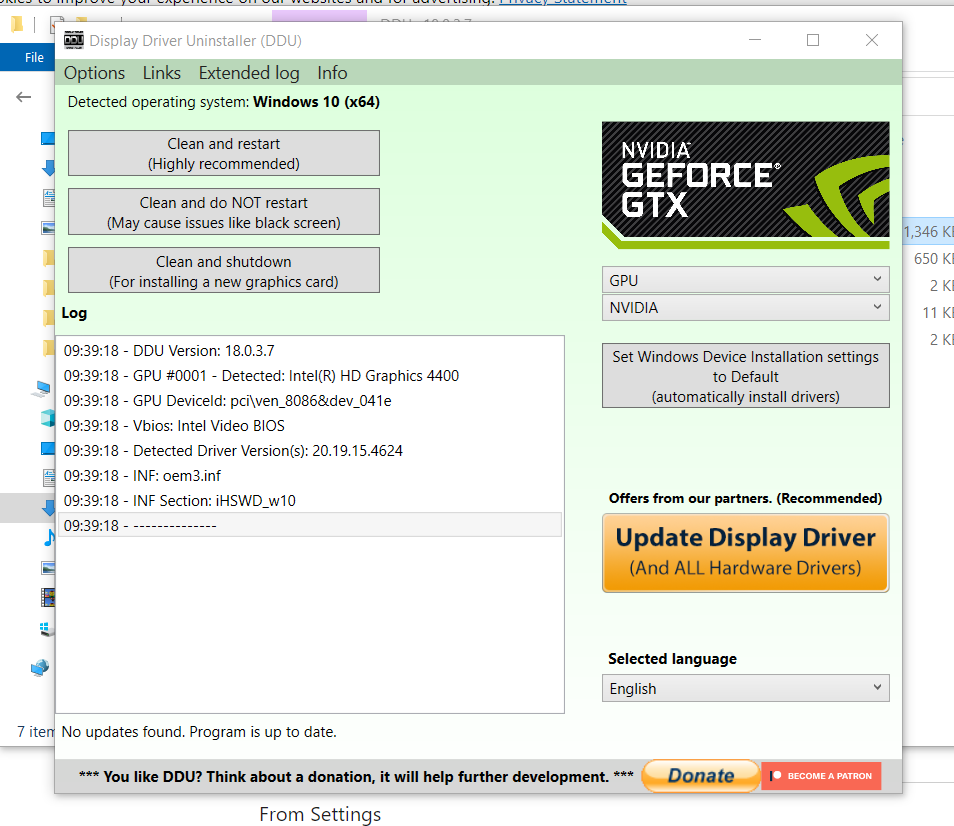Close the DDU window

tap(872, 40)
